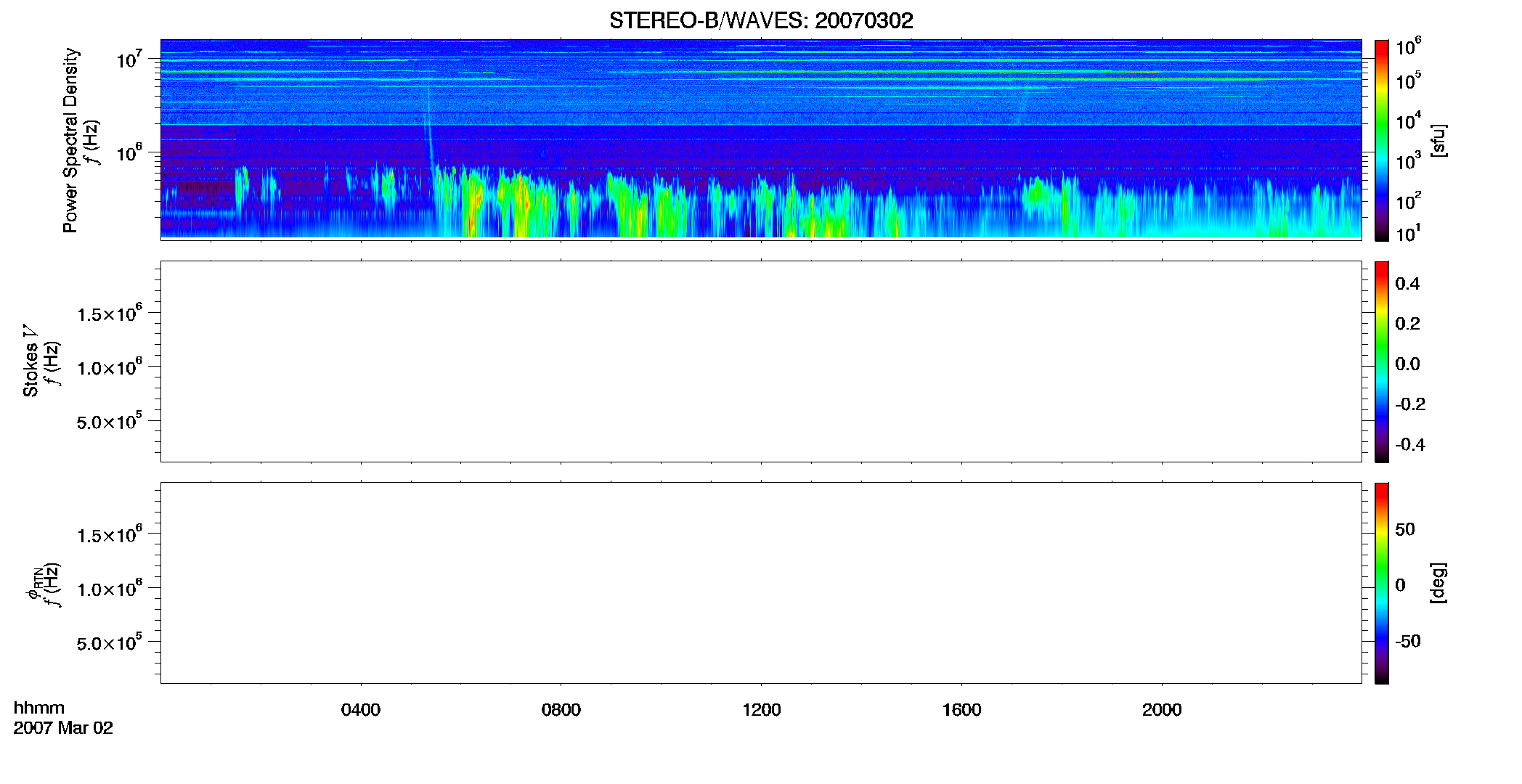Viewport: 1522px width, 784px height.
Task: Click the phi RTN axis label
Action: tap(33, 584)
